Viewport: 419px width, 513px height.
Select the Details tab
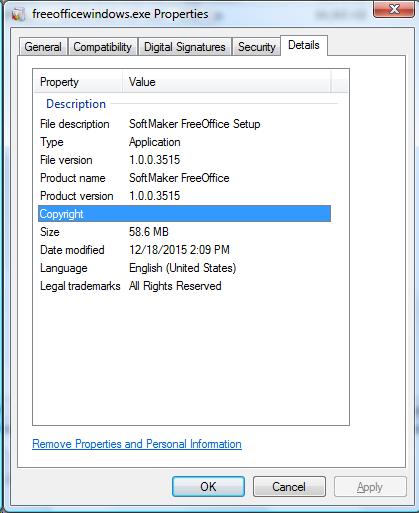(304, 45)
